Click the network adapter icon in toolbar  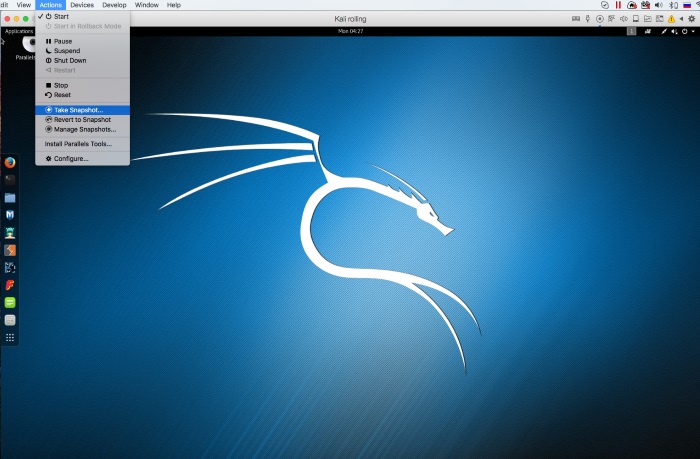click(x=612, y=19)
